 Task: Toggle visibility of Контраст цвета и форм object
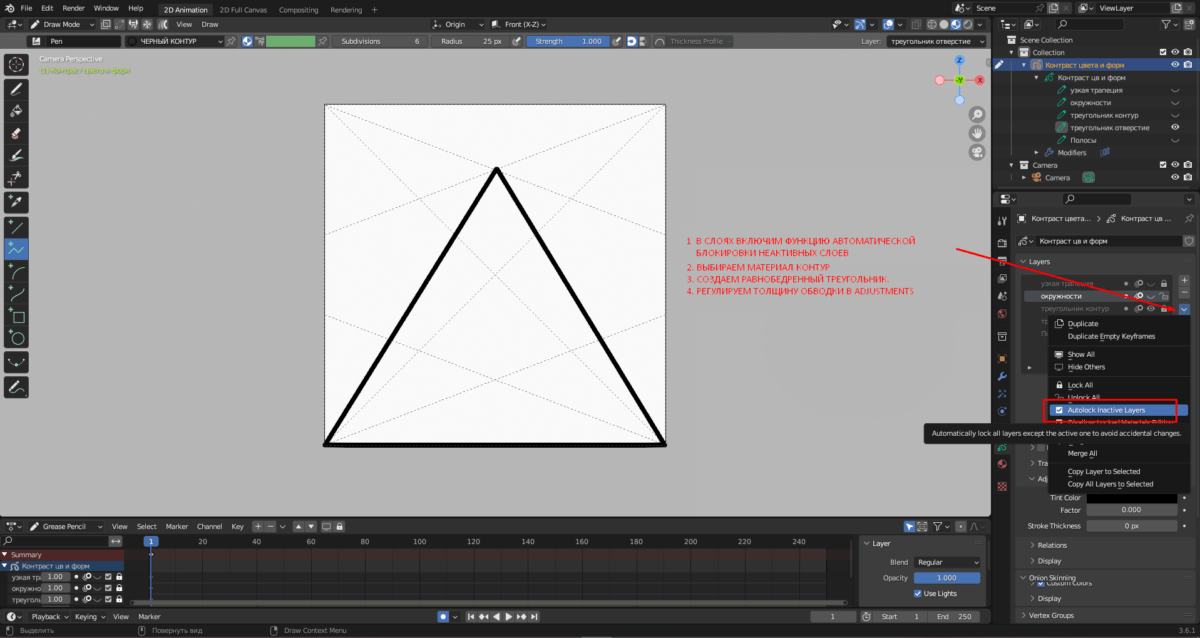tap(1176, 65)
